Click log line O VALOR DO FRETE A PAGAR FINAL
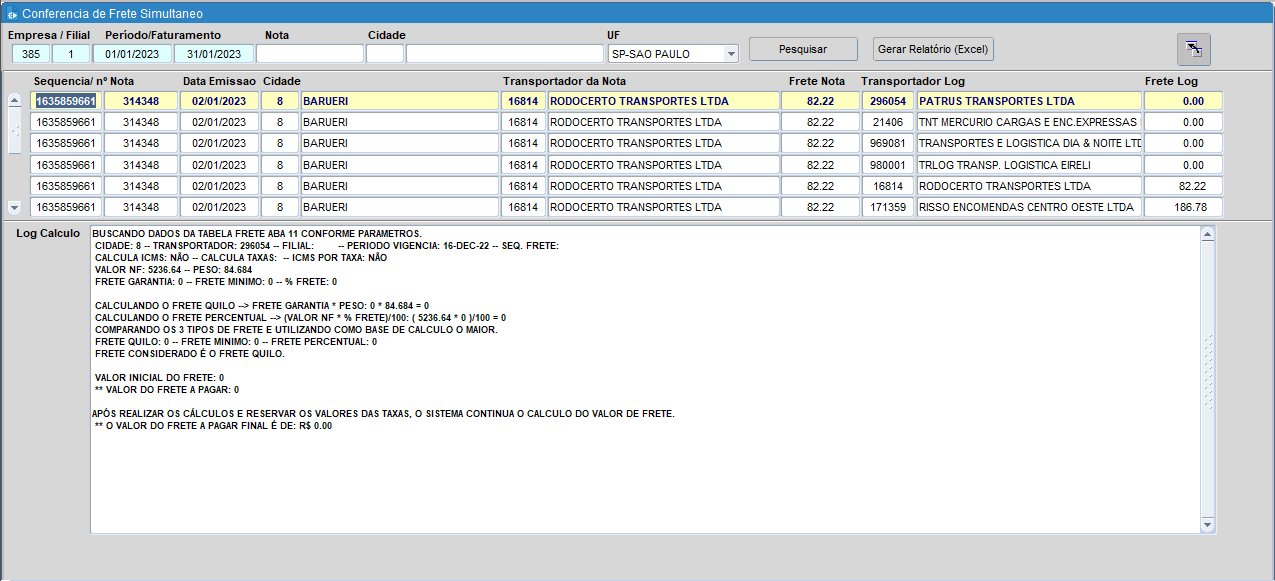Image resolution: width=1275 pixels, height=581 pixels. [x=213, y=426]
